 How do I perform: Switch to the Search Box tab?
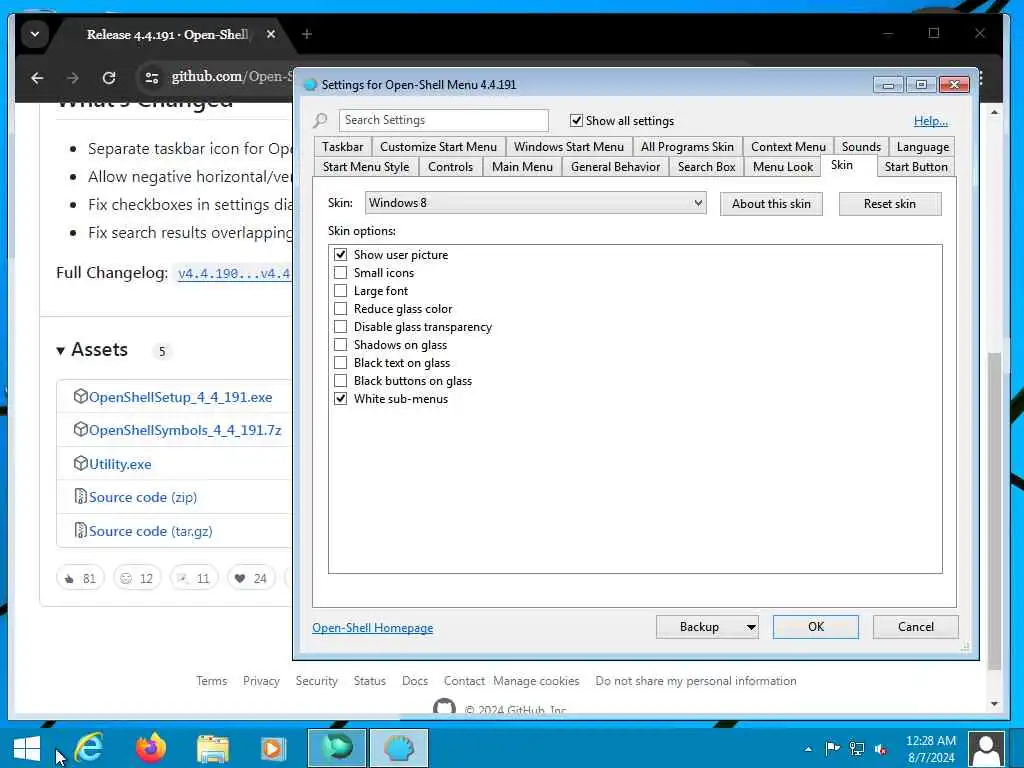pyautogui.click(x=706, y=167)
